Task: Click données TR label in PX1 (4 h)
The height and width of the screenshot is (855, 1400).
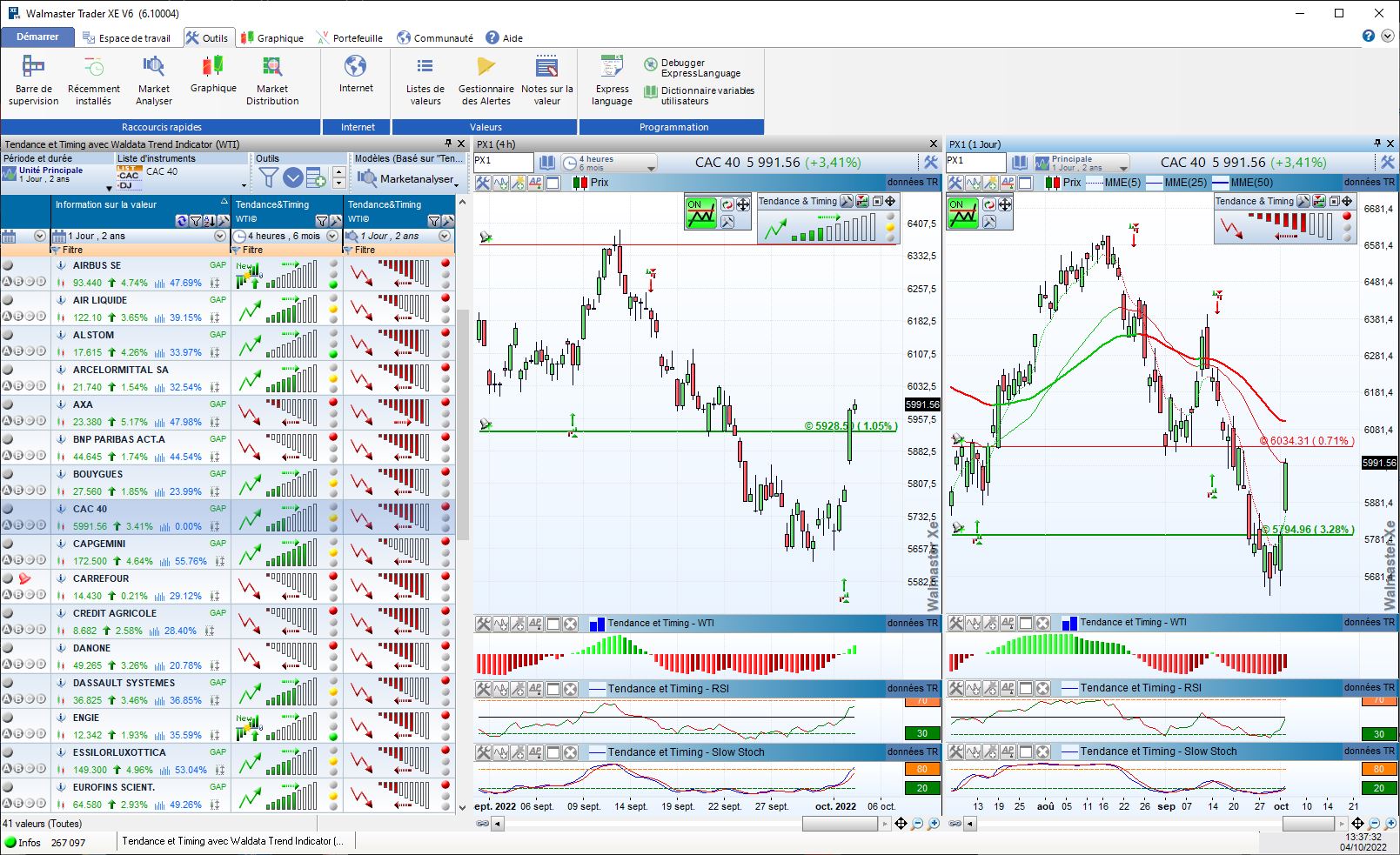Action: (913, 183)
